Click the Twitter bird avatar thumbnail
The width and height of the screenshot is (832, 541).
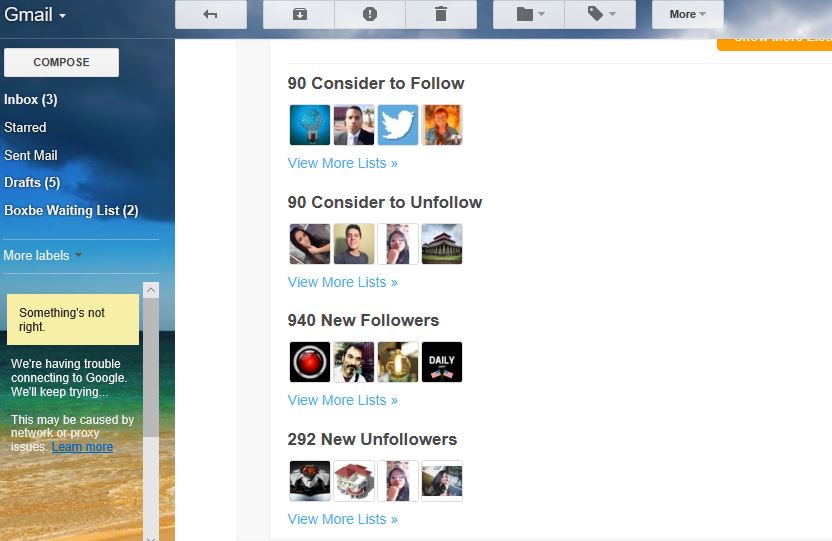pyautogui.click(x=398, y=125)
